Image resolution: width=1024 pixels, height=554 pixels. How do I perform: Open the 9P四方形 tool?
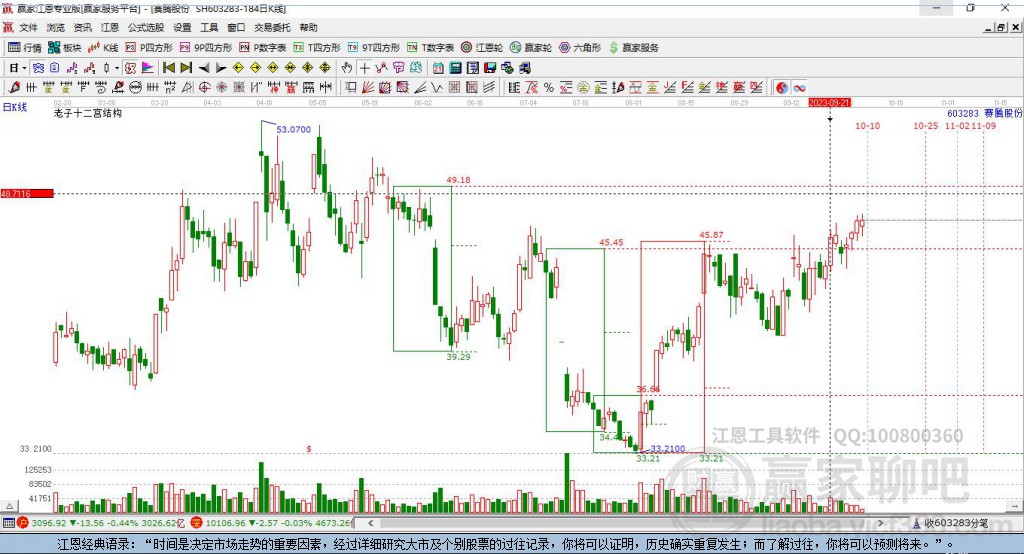206,48
